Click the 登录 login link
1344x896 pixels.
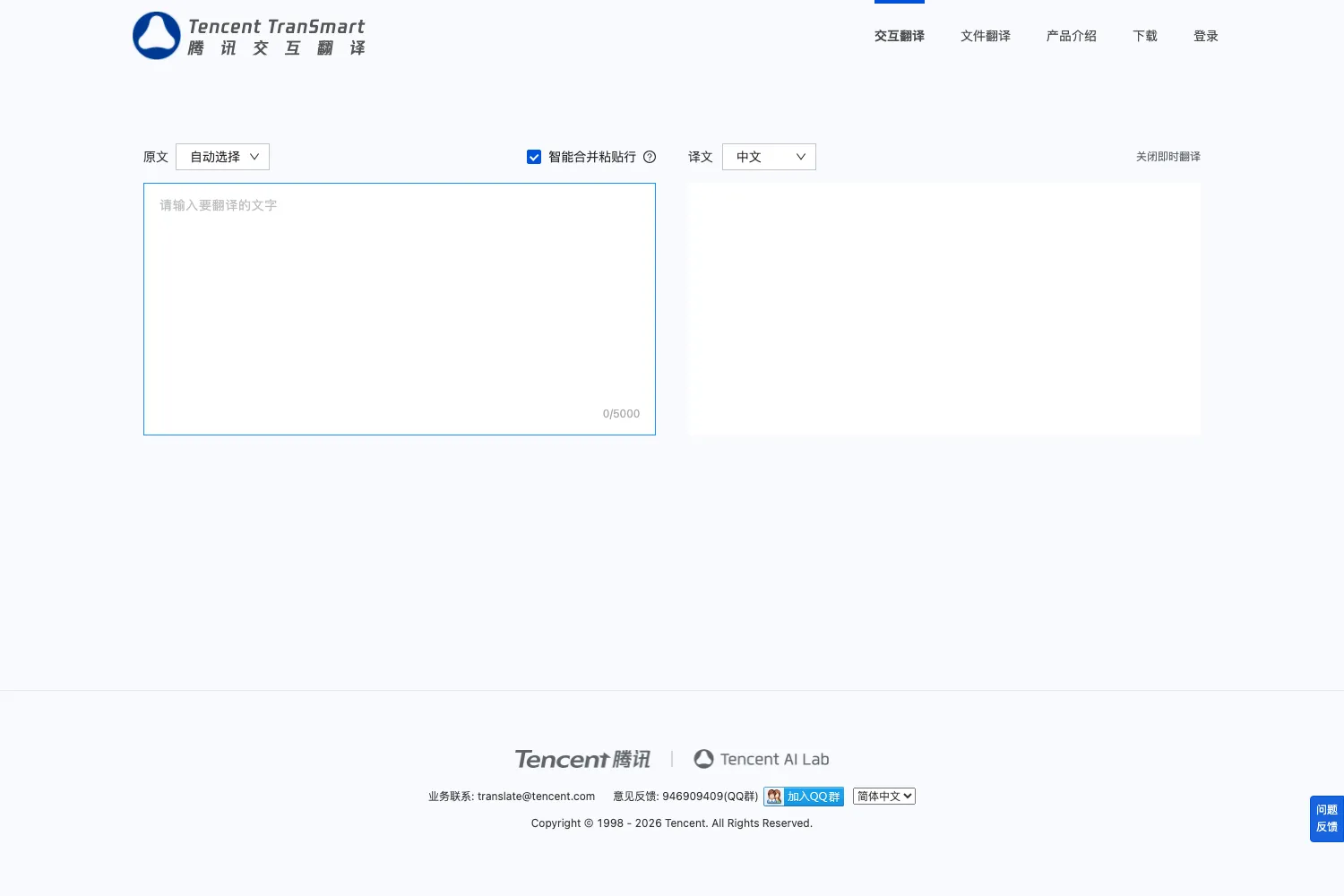pyautogui.click(x=1206, y=36)
